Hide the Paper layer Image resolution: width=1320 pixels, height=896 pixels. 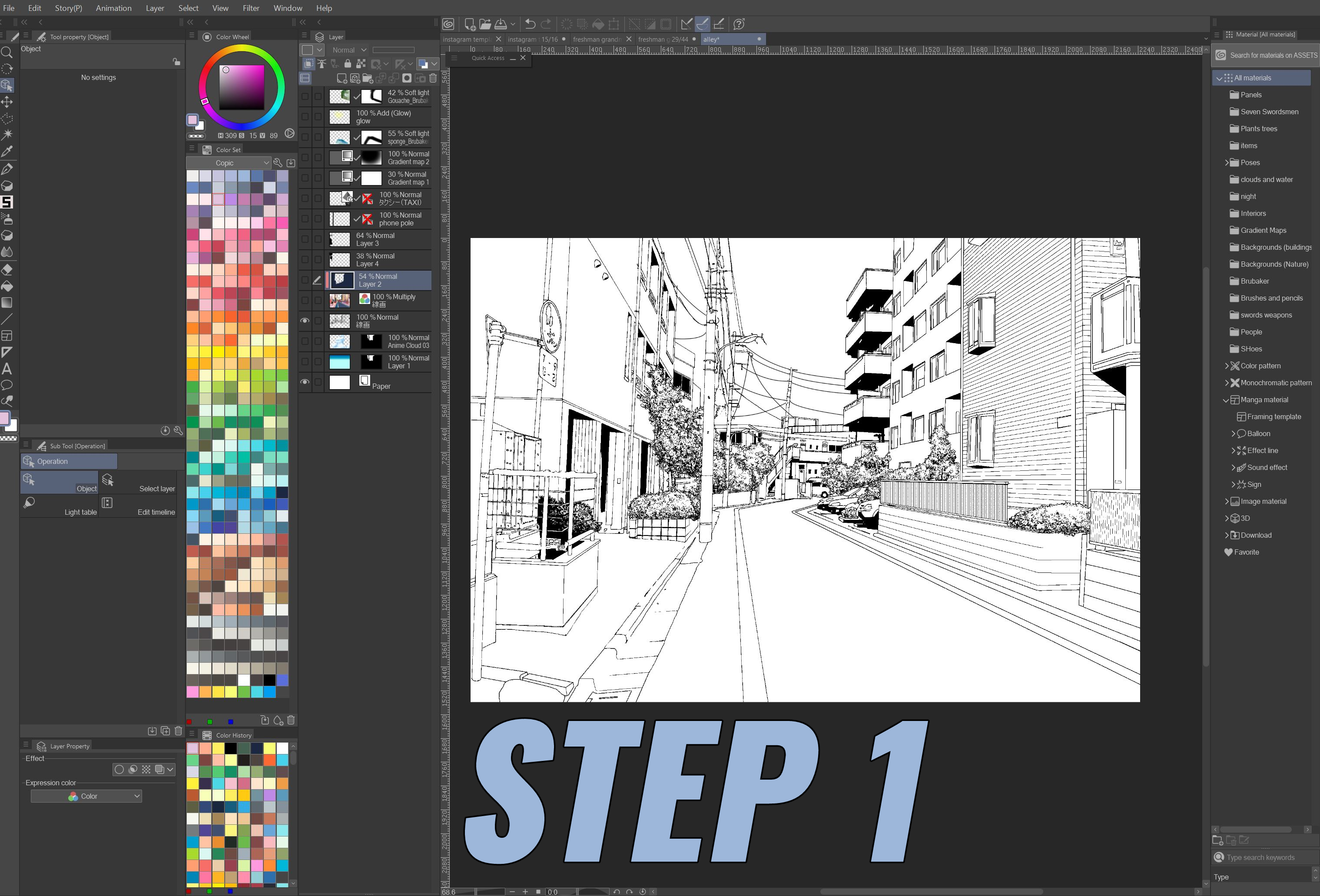click(x=305, y=382)
